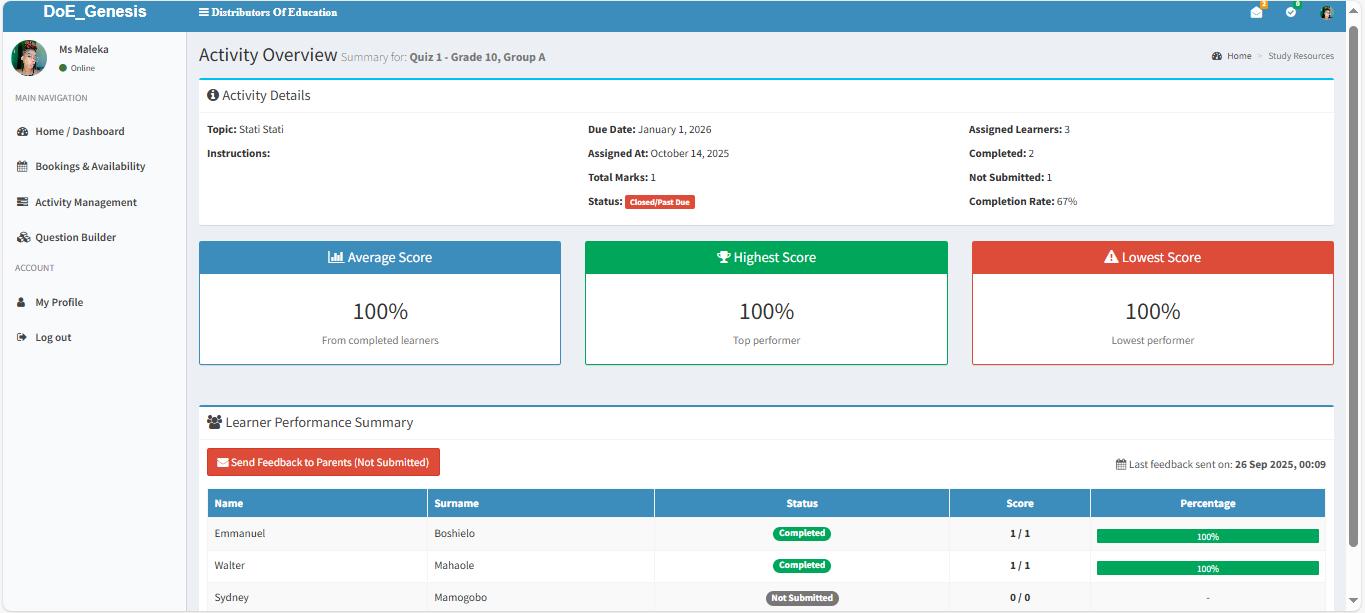This screenshot has width=1365, height=613.
Task: Click the learners group icon on Performance Summary
Action: (216, 422)
